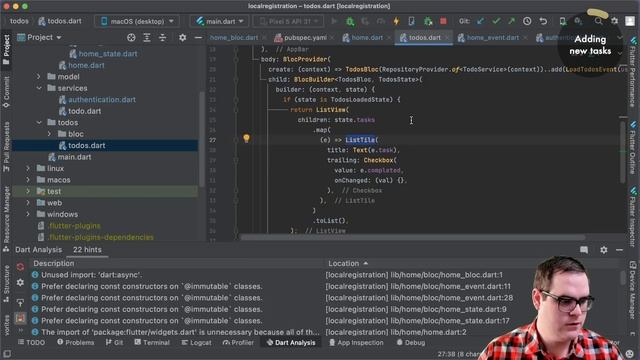Screen dimensions: 640x360
Task: Expand the windows folder
Action: click(x=28, y=214)
